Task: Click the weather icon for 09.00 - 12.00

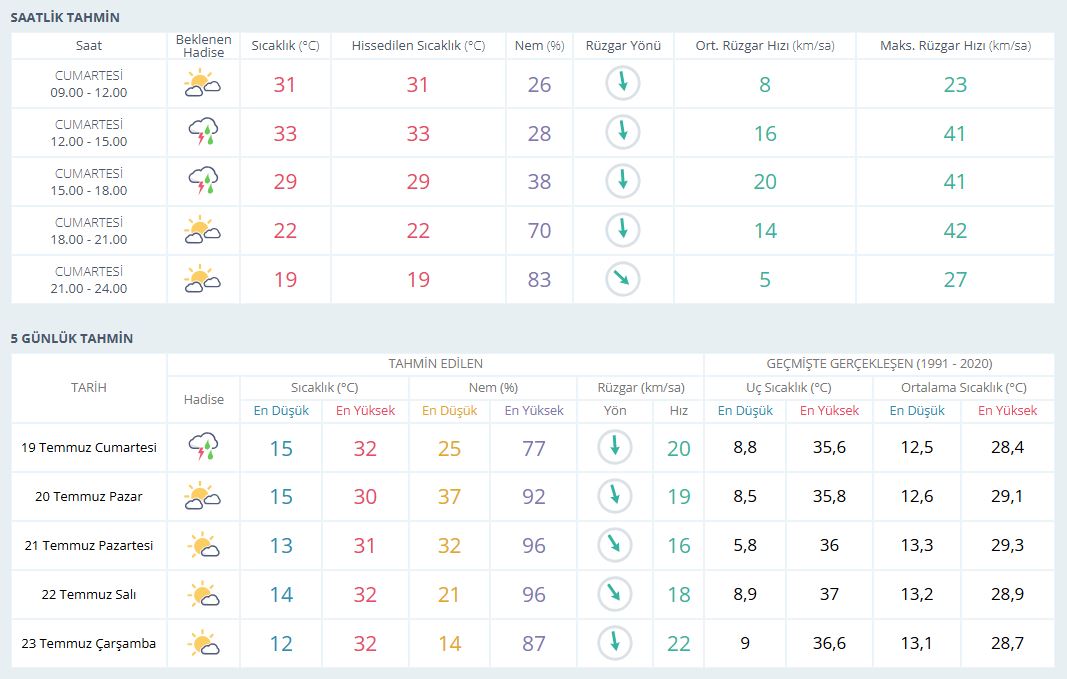Action: click(x=203, y=84)
